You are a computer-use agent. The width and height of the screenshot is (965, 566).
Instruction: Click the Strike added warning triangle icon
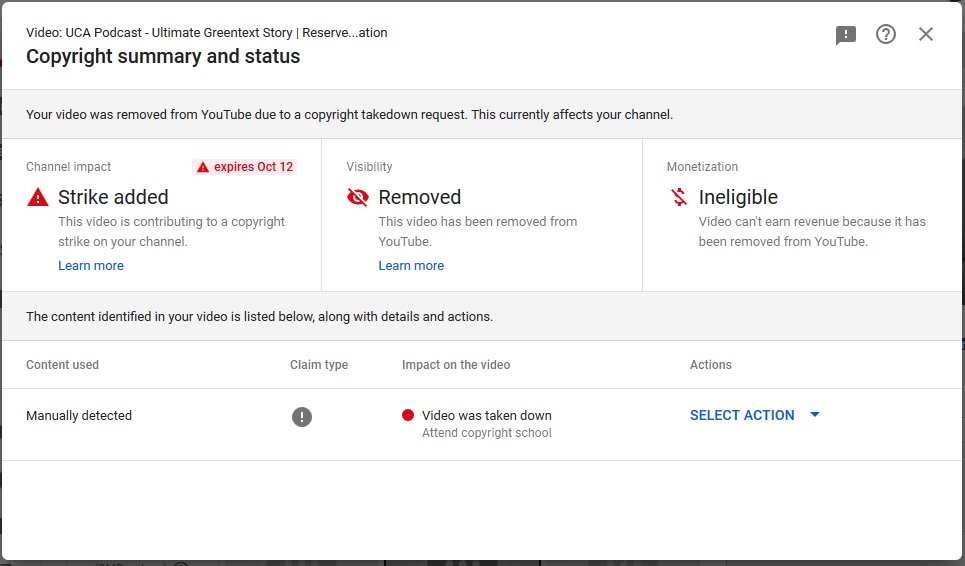38,197
